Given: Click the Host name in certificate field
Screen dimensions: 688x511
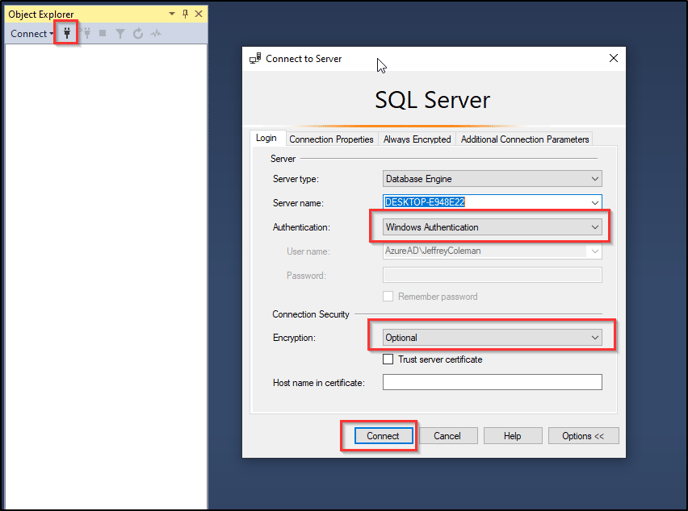Looking at the screenshot, I should [x=492, y=382].
